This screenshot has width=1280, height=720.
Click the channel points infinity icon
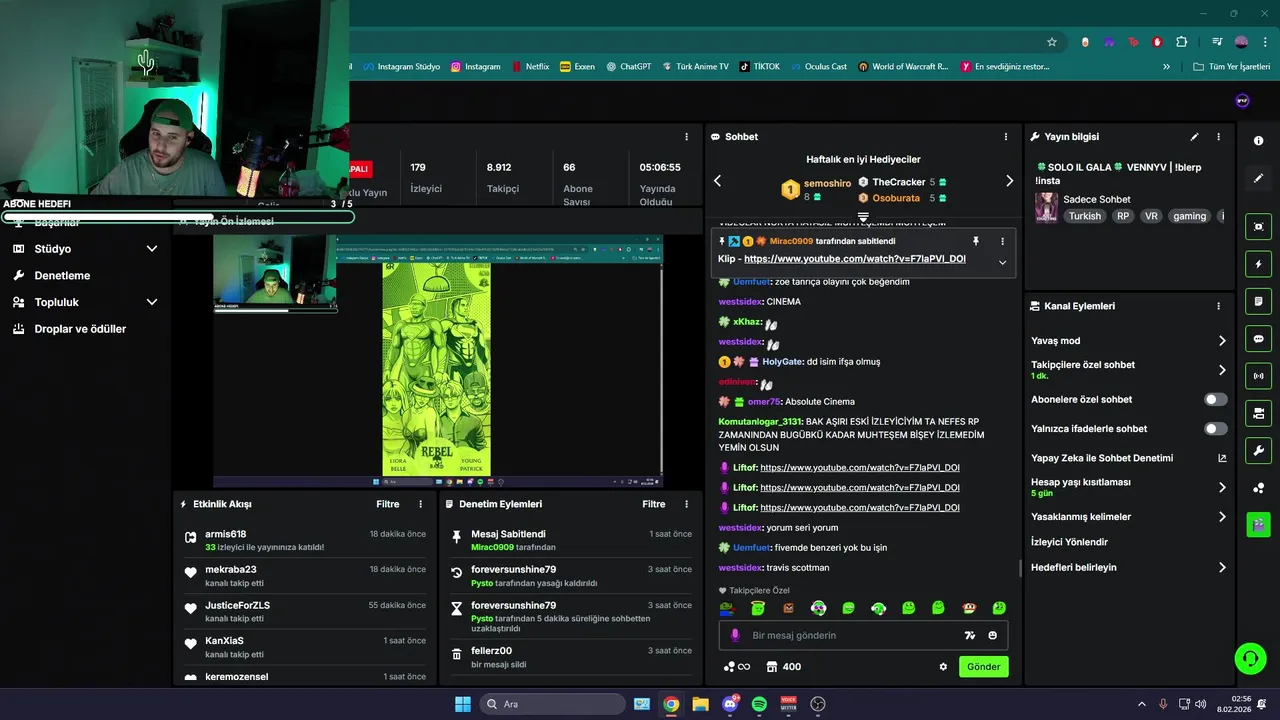(736, 667)
